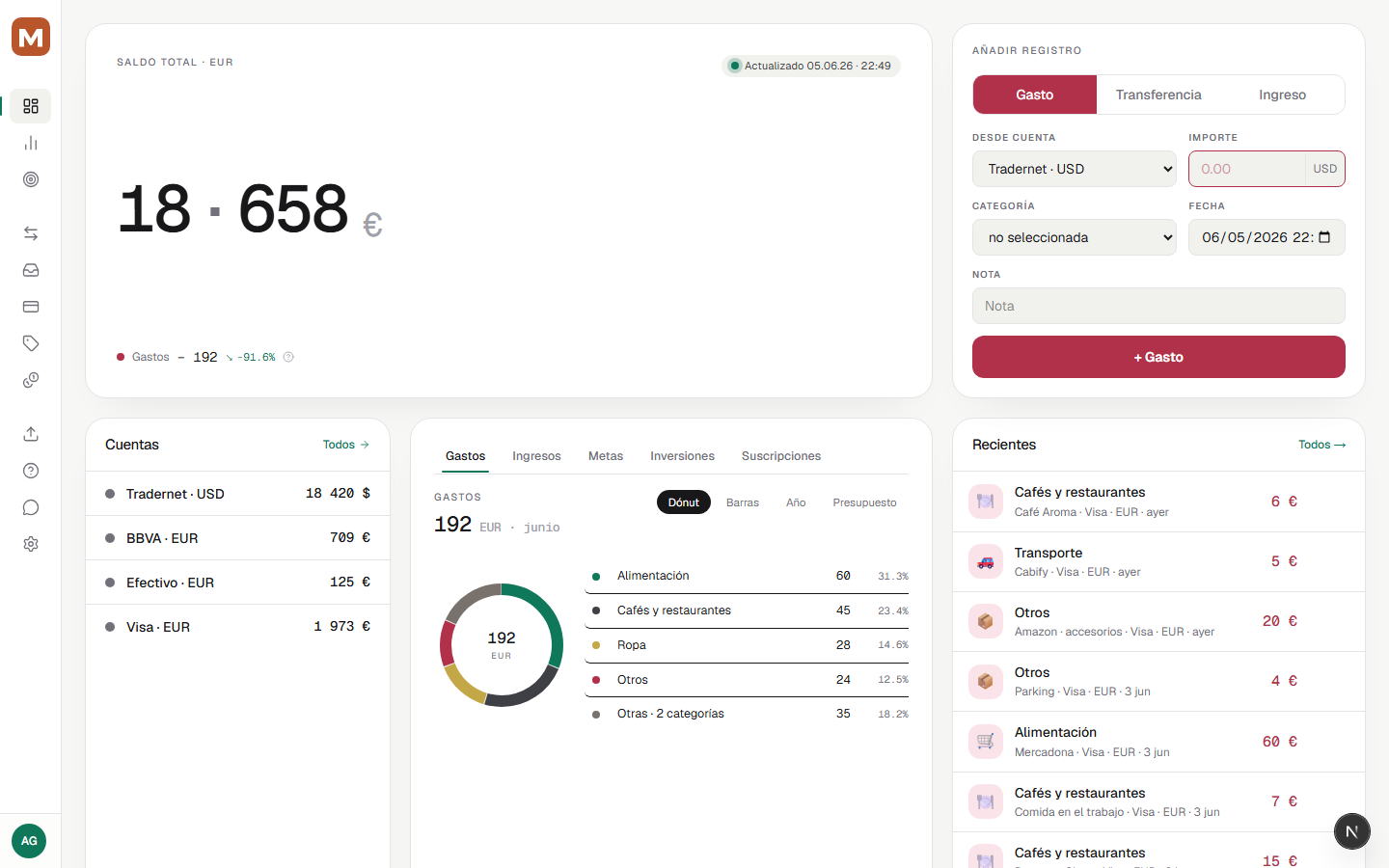Click Todos link in Cuentas panel
The height and width of the screenshot is (868, 1389).
346,445
